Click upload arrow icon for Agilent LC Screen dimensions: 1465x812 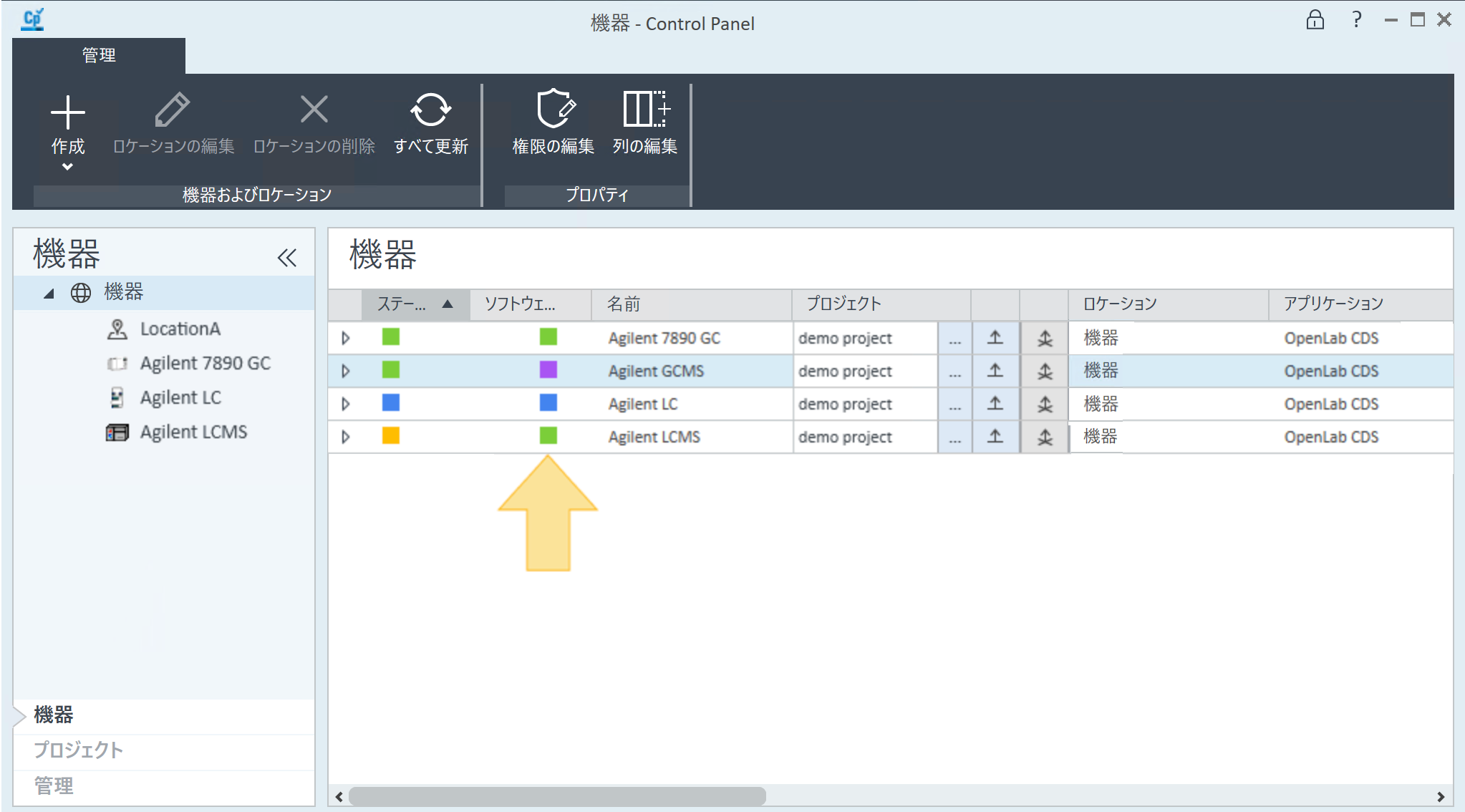pos(995,404)
